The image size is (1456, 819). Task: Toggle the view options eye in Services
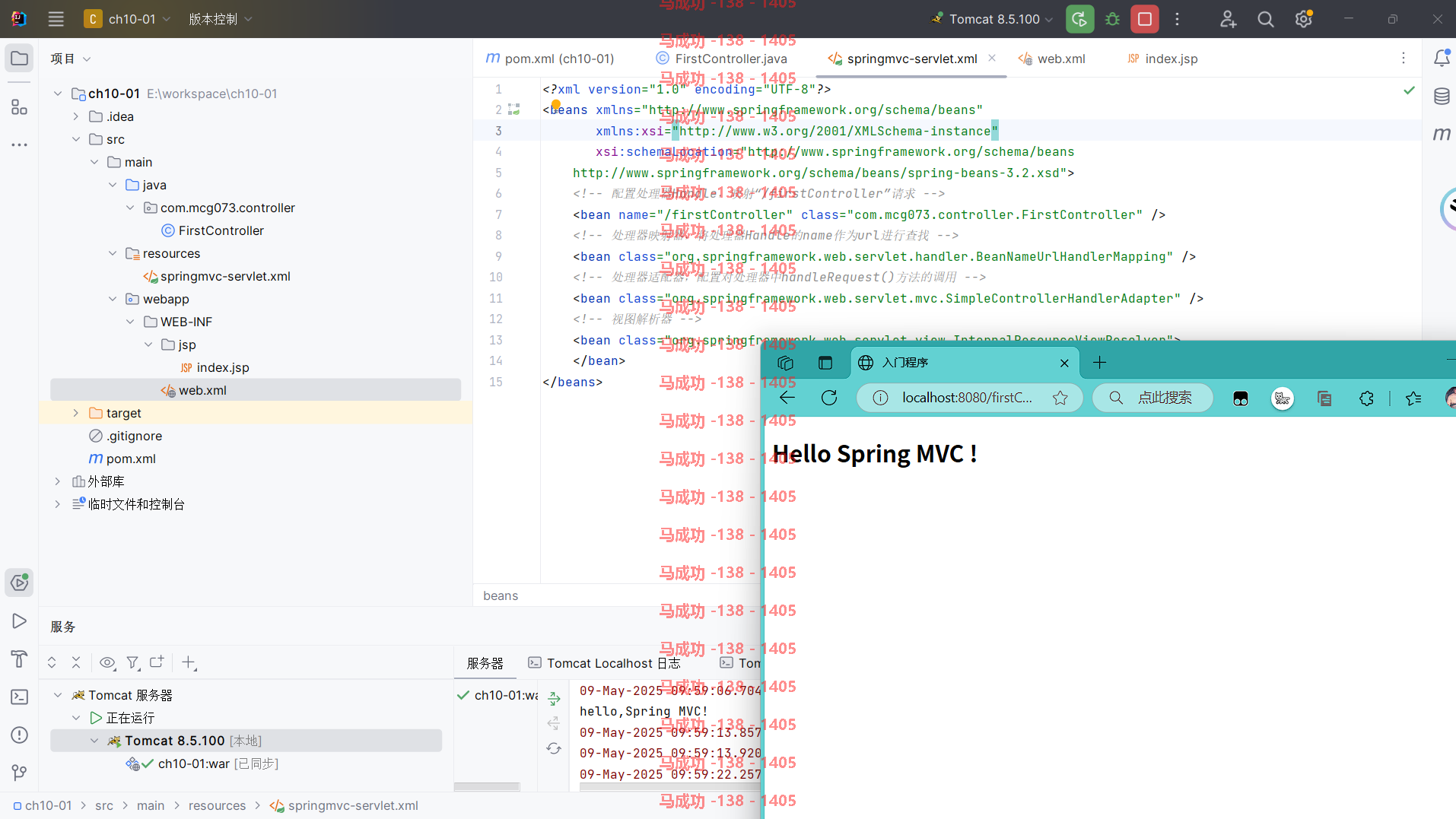coord(107,662)
